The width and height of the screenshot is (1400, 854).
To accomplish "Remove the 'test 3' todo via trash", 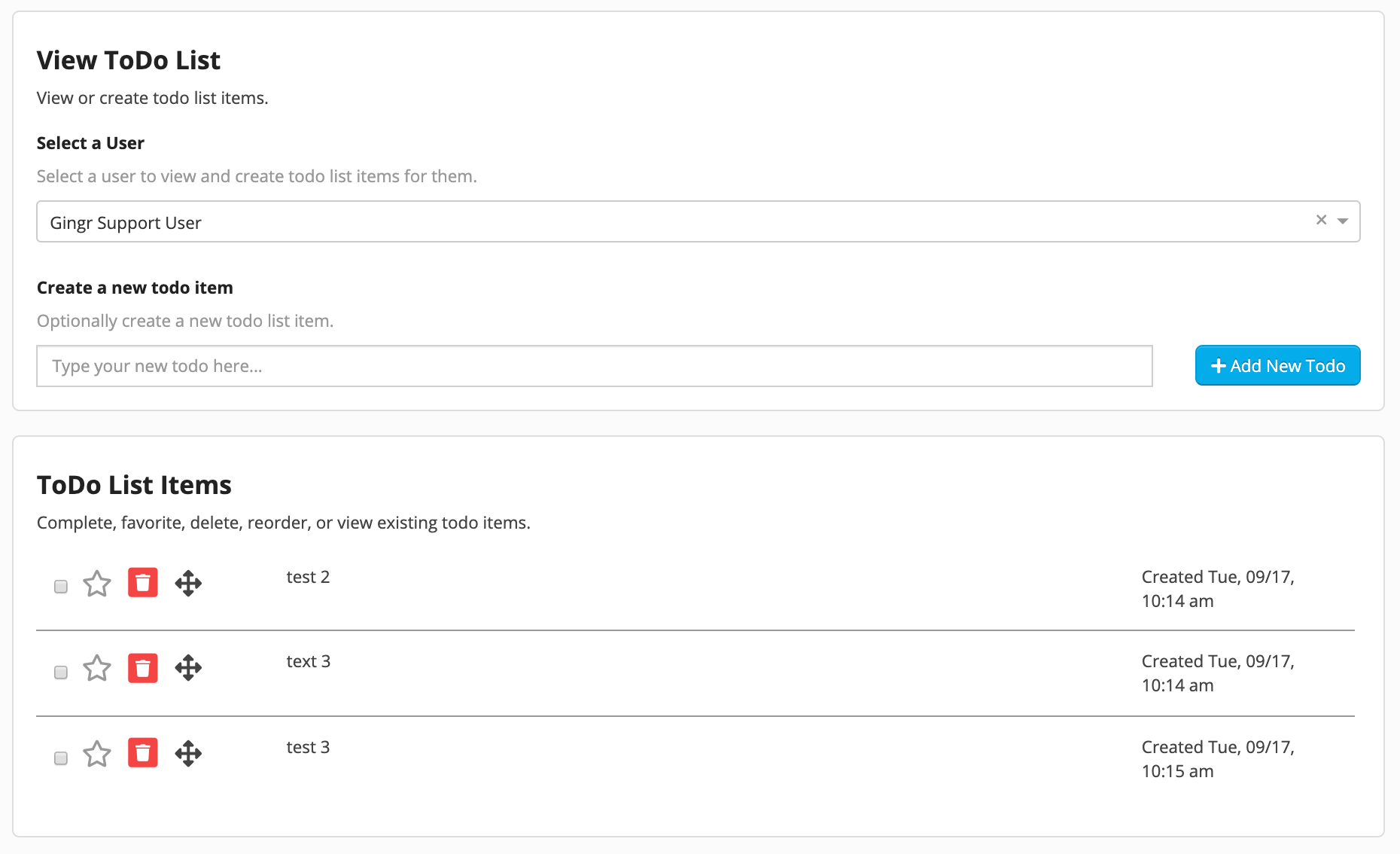I will pyautogui.click(x=143, y=752).
